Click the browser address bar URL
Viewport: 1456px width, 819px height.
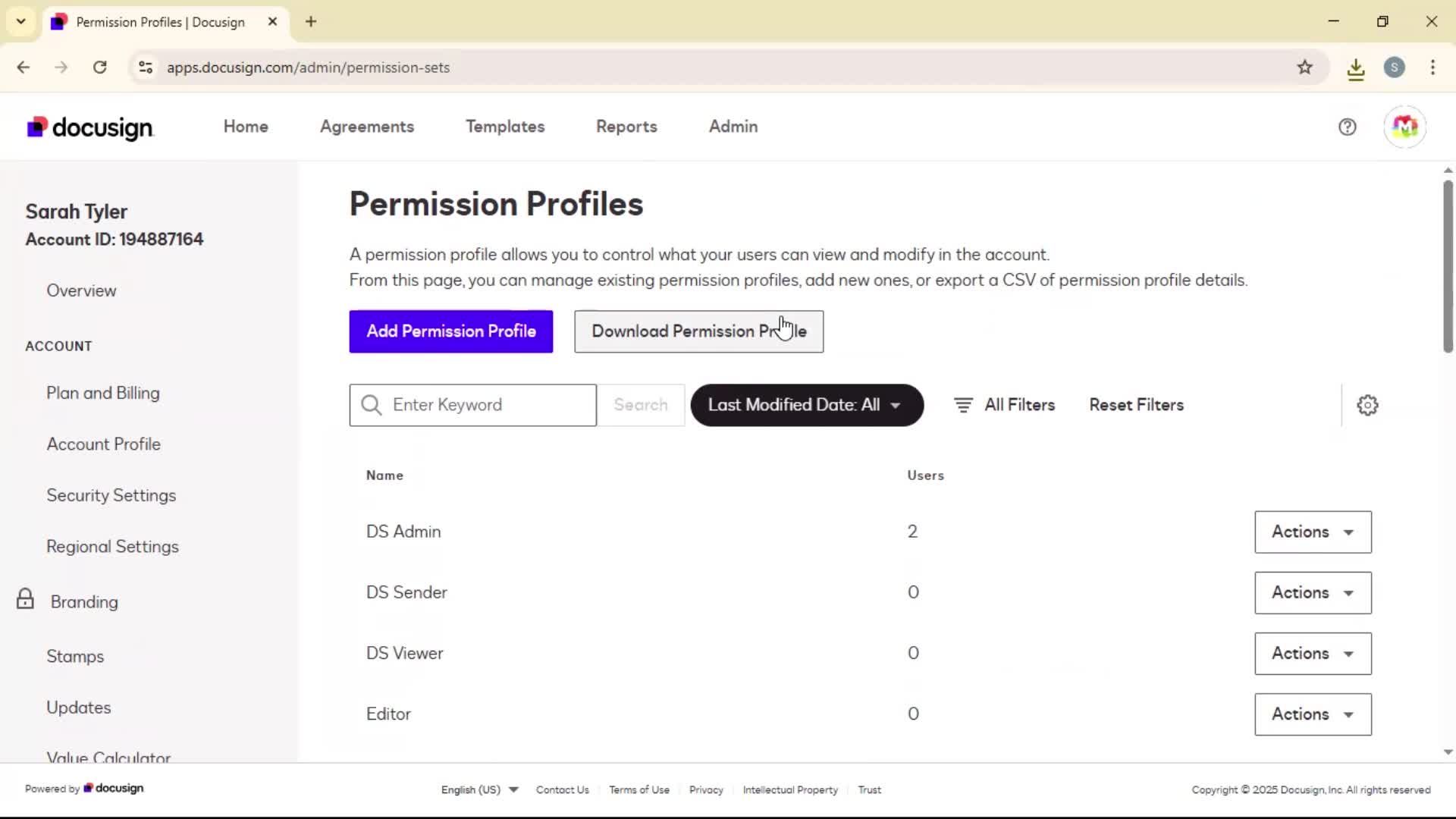(308, 67)
